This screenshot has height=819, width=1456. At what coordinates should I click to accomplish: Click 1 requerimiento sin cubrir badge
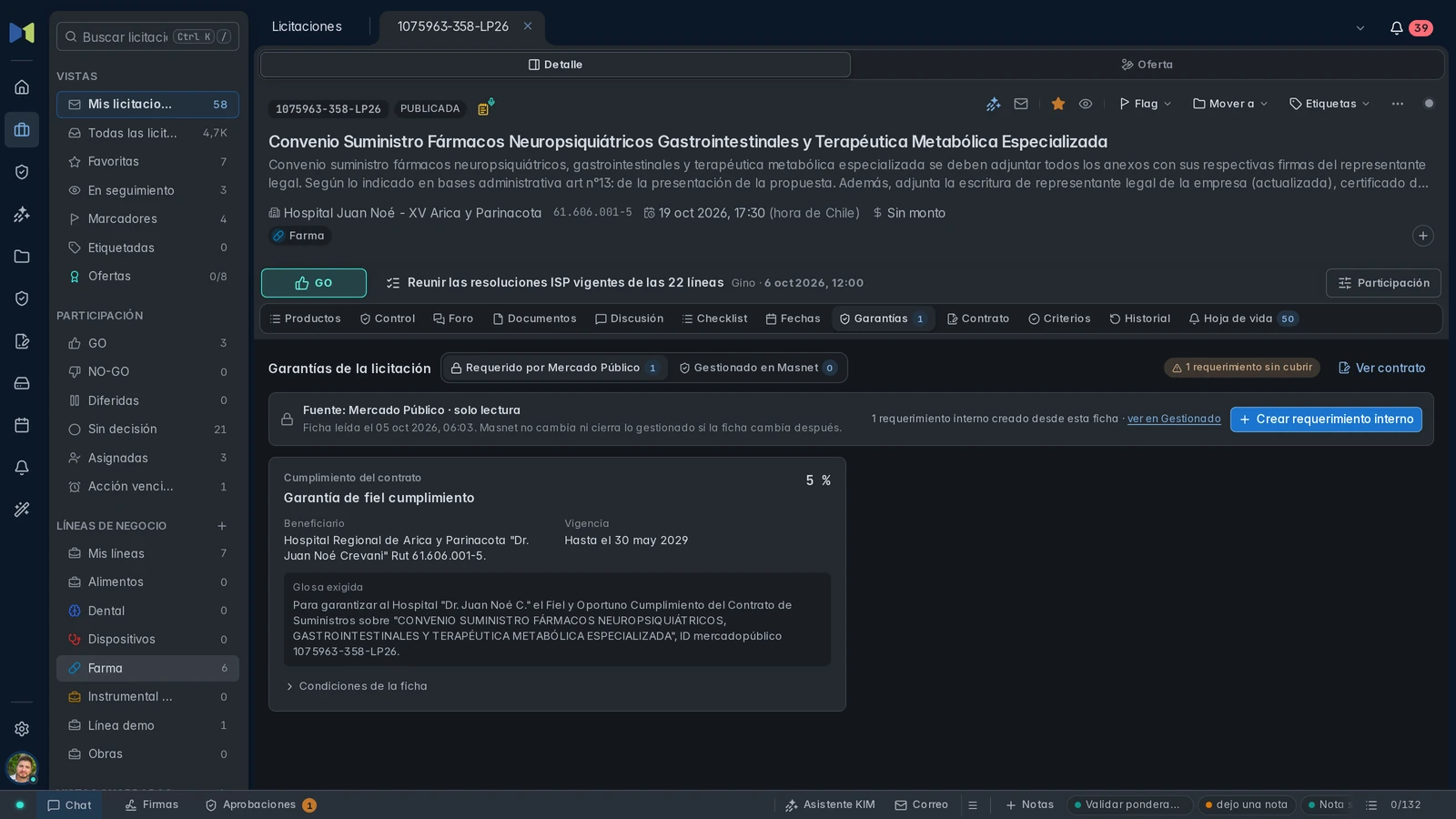point(1242,368)
